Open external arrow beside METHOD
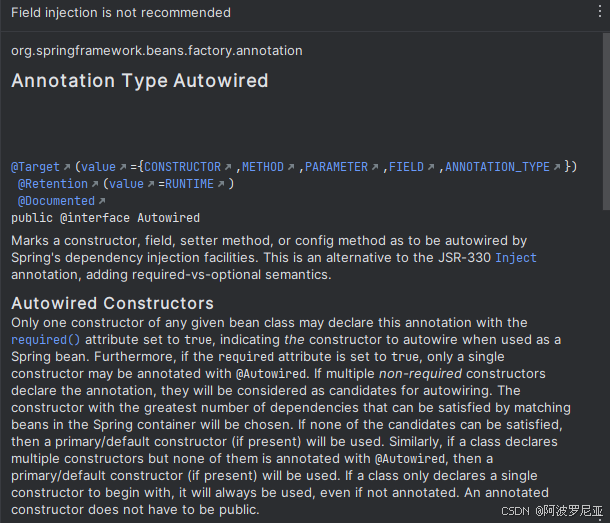Screen dimensions: 610x523 point(291,167)
